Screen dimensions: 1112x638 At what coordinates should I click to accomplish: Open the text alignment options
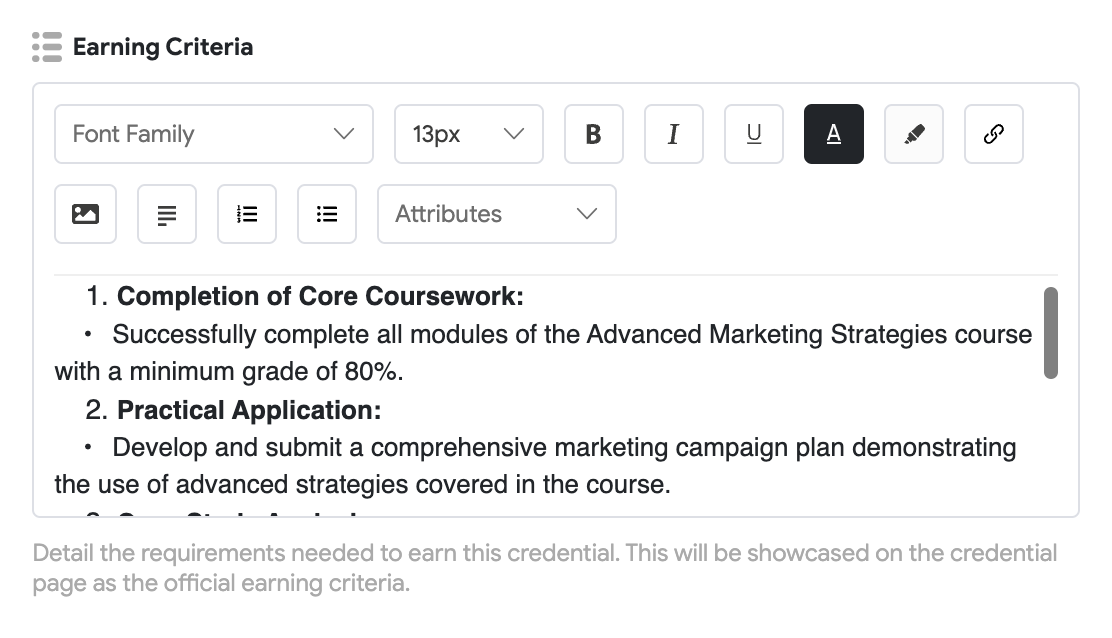[167, 214]
